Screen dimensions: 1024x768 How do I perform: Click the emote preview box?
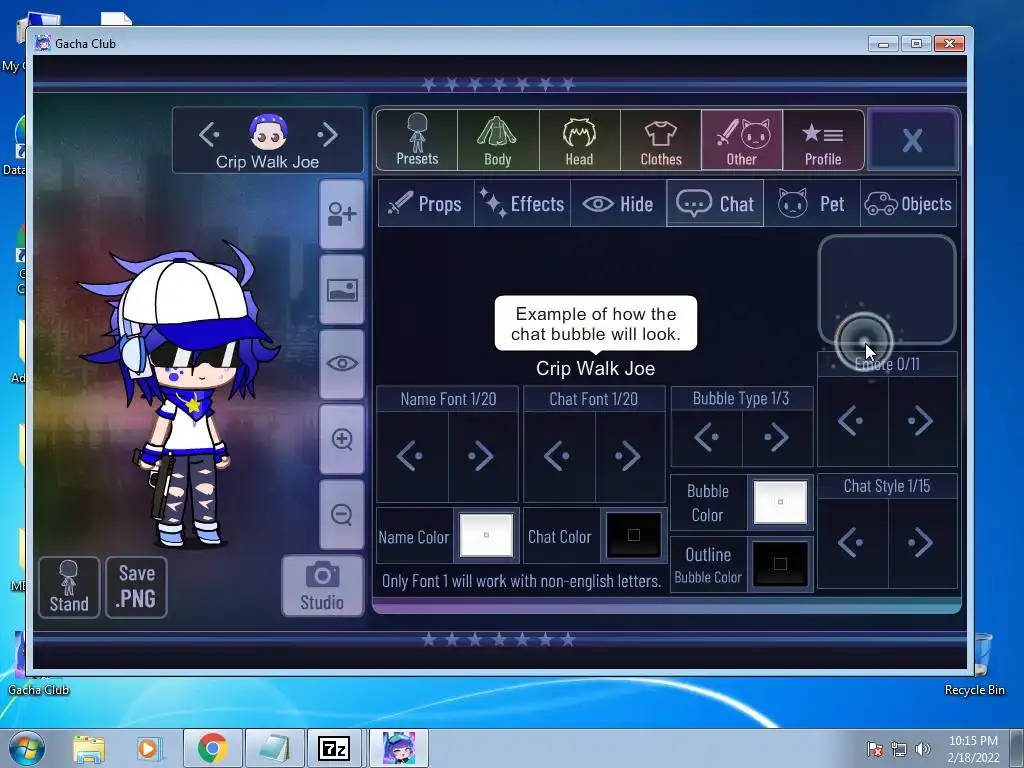click(888, 290)
